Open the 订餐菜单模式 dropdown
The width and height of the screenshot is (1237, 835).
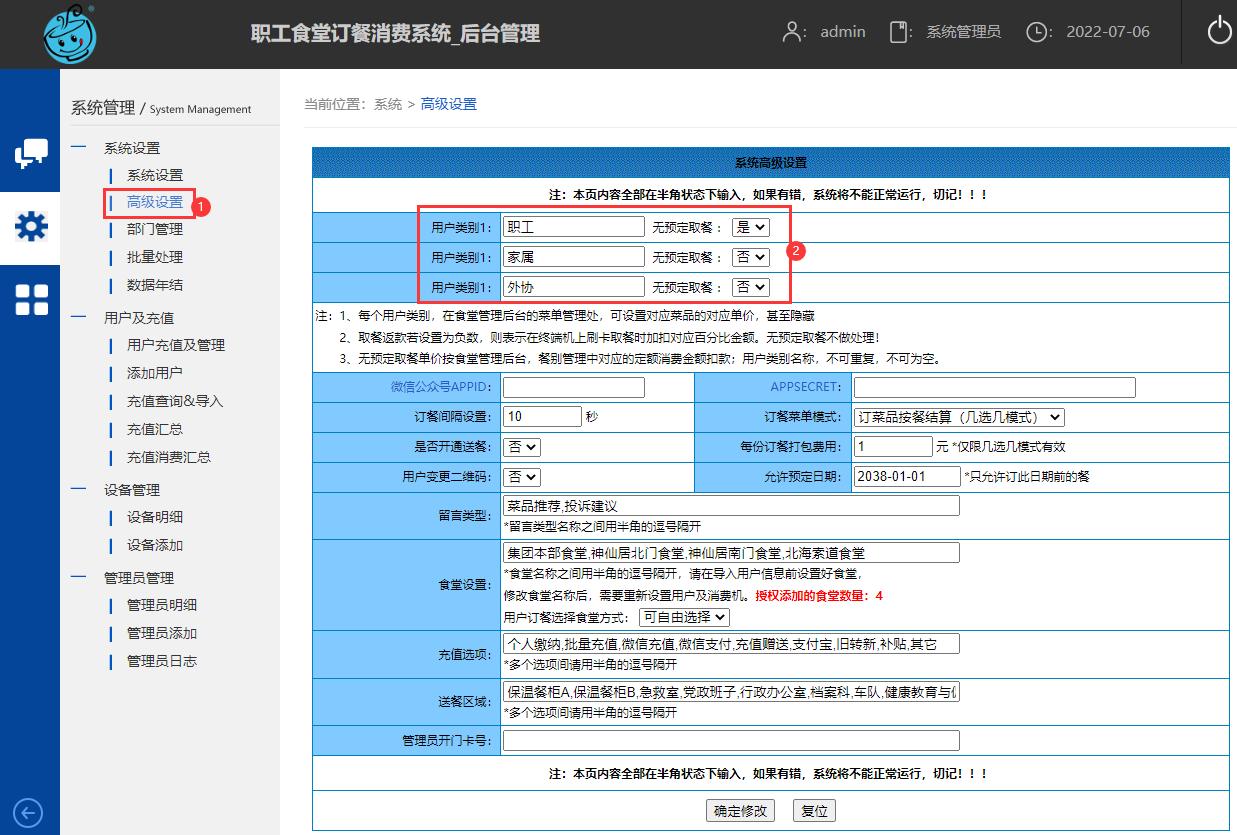pos(960,417)
